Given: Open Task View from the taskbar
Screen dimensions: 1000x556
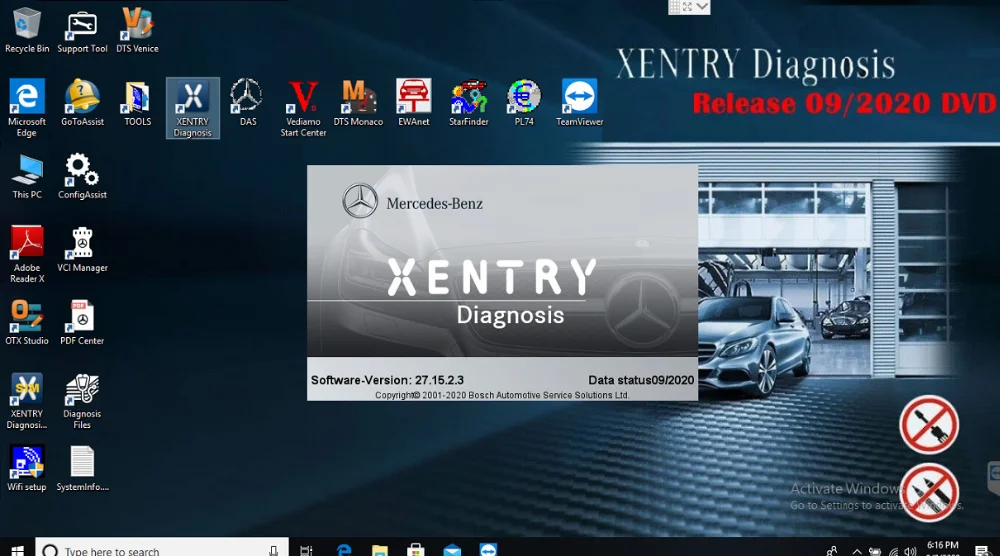Looking at the screenshot, I should coord(306,550).
